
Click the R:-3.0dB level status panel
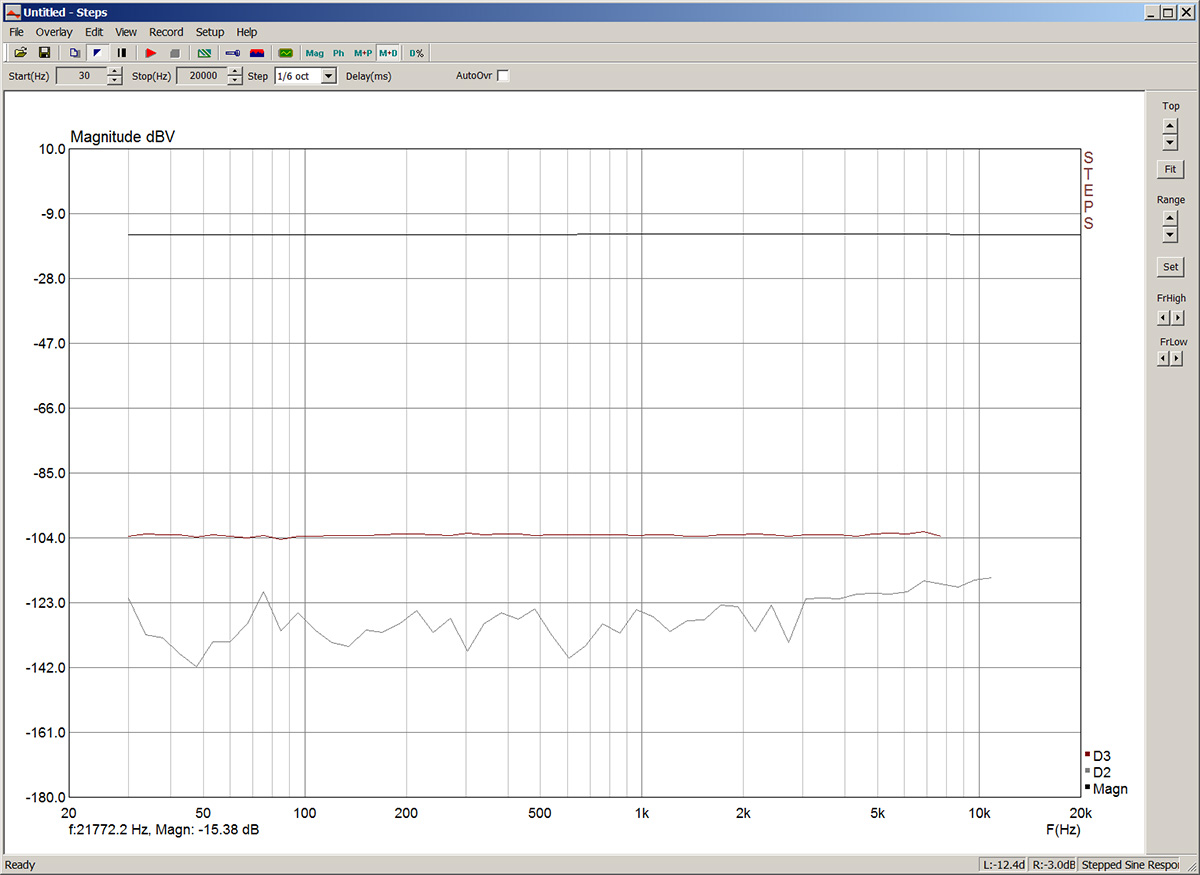coord(1052,865)
